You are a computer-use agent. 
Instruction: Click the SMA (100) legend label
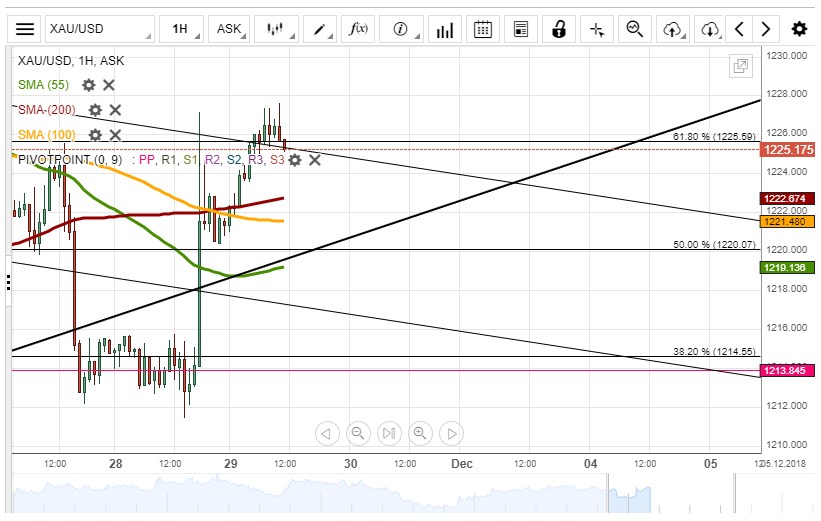point(47,135)
